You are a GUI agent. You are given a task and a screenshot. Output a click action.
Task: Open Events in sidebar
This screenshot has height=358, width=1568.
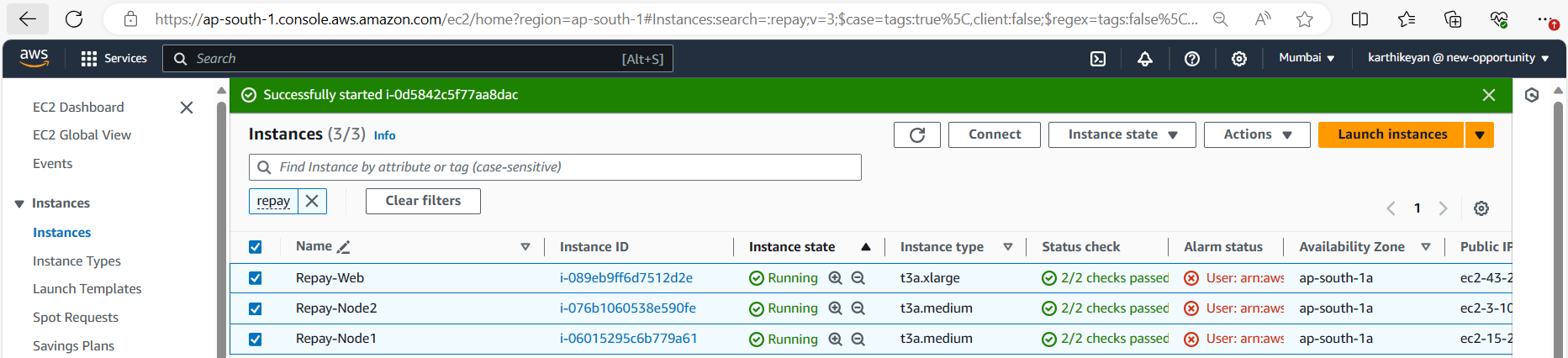52,163
